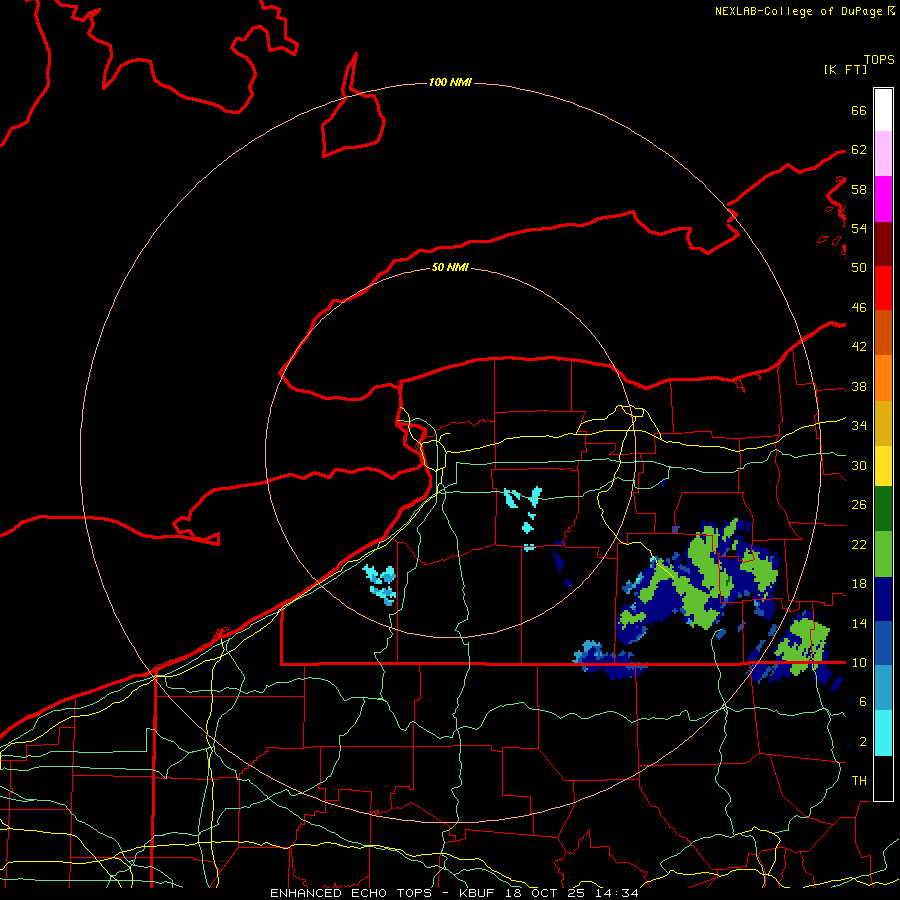The image size is (900, 900).
Task: Click the 34 value on the legend
Action: [x=859, y=426]
